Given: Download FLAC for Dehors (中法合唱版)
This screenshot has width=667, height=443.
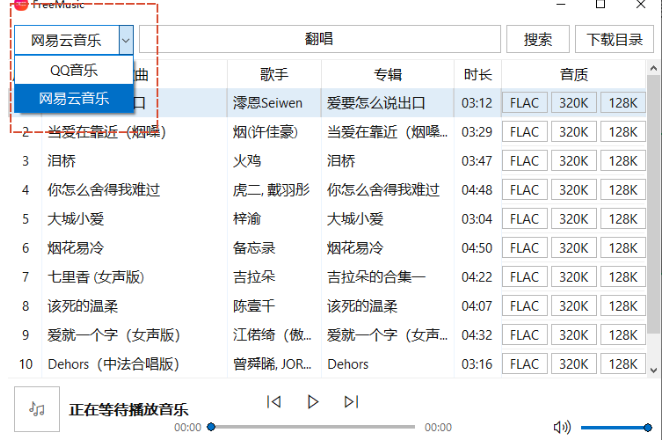Looking at the screenshot, I should point(524,364).
